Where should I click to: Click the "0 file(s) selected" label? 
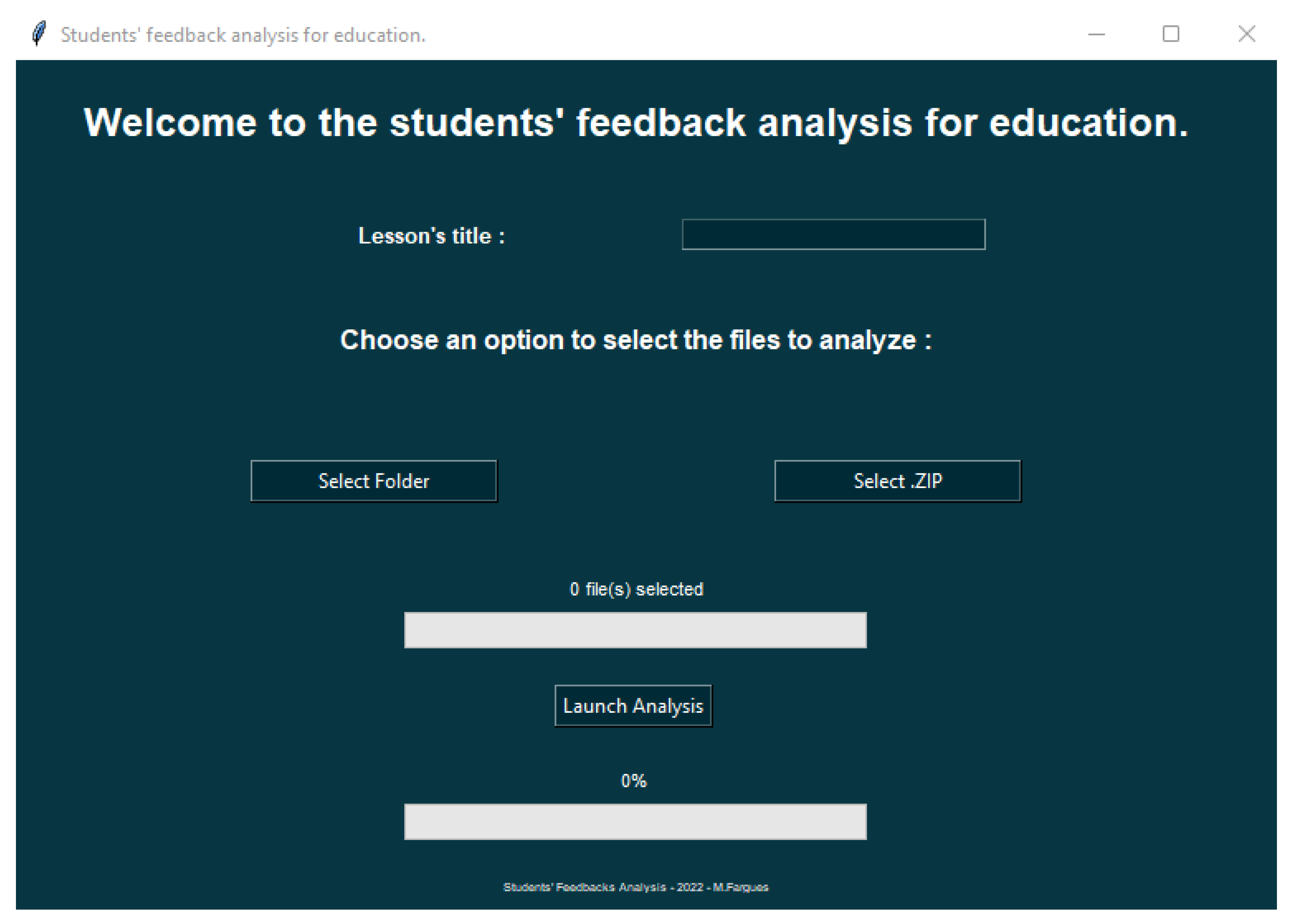click(636, 589)
